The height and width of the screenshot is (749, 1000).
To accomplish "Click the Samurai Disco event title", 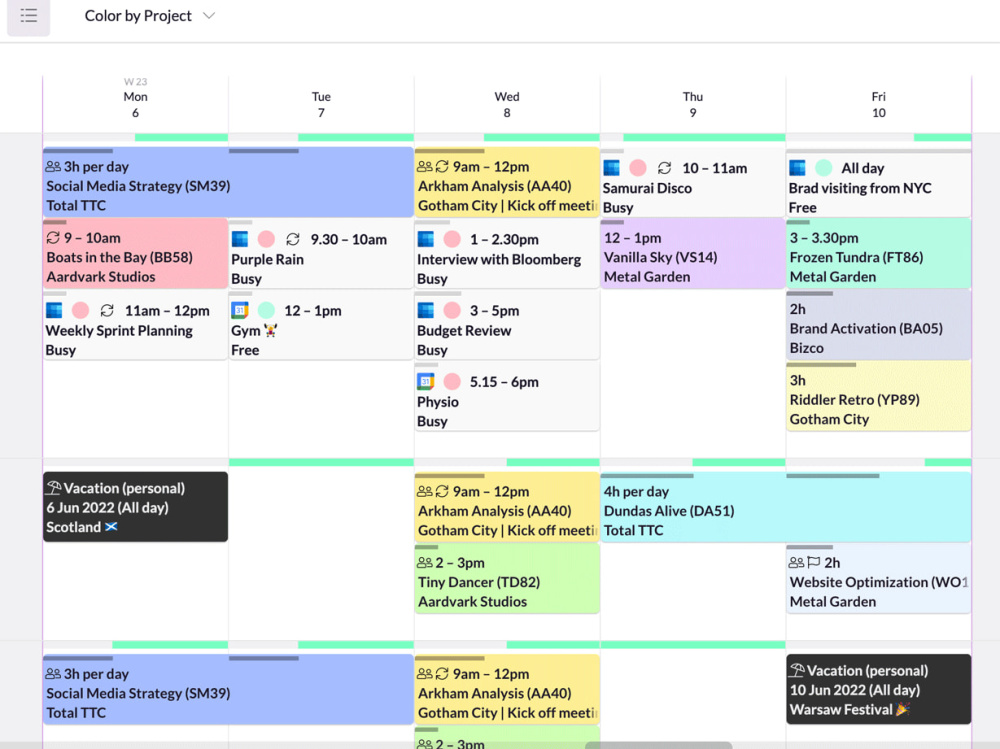I will (x=647, y=188).
